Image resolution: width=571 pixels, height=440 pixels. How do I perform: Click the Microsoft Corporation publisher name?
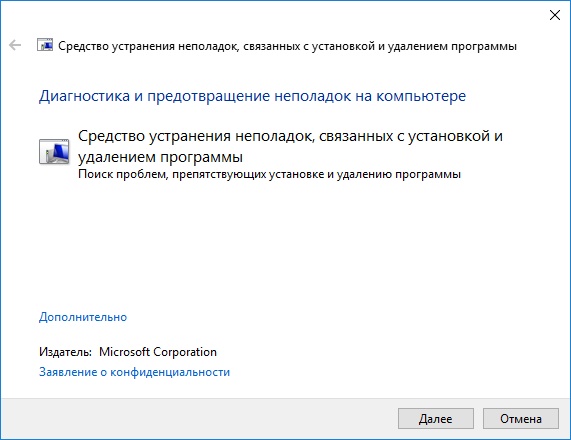point(158,352)
